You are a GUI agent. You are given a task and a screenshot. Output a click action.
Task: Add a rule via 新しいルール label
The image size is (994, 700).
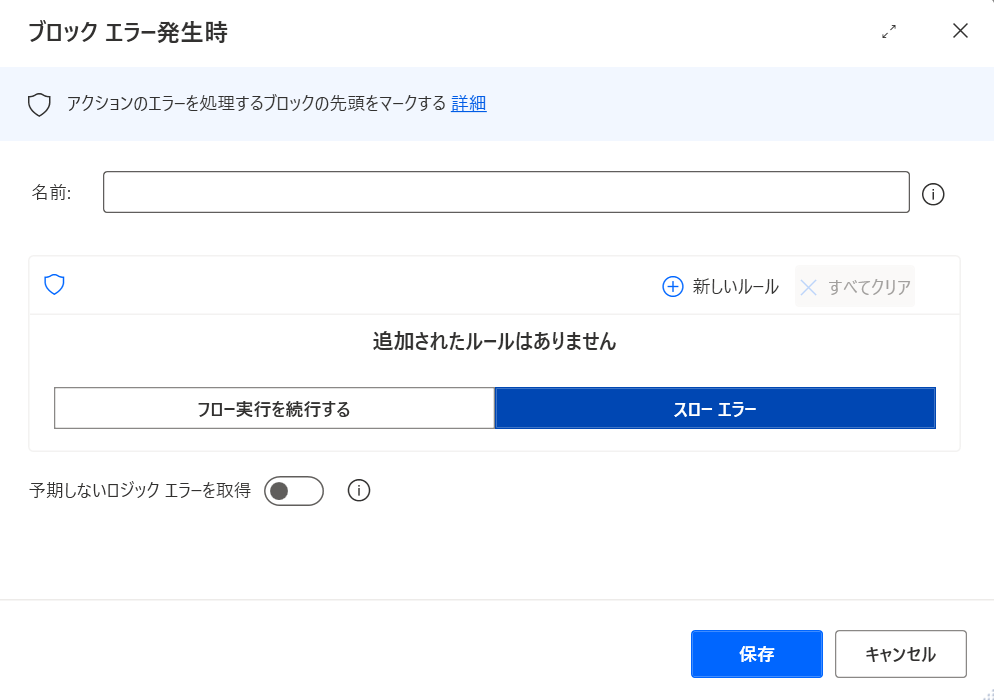(735, 287)
